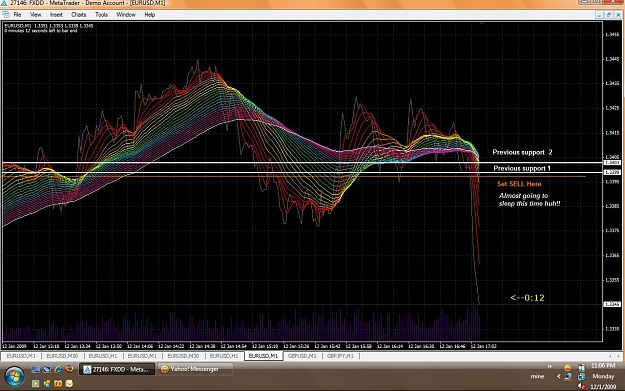Click the 1.3335 price scale label
This screenshot has height=391, width=625.
612,329
